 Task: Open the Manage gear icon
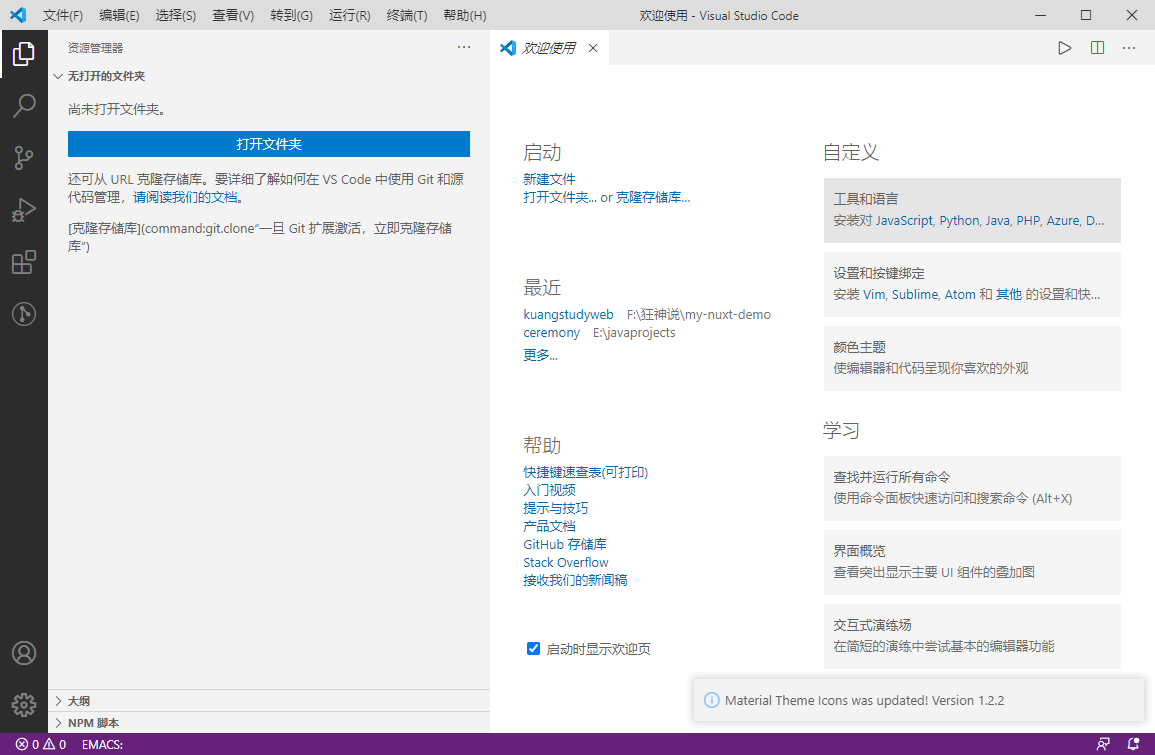tap(24, 704)
